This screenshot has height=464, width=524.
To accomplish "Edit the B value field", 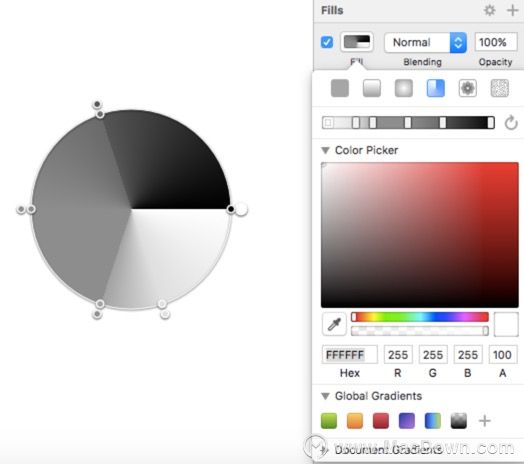I will [468, 355].
